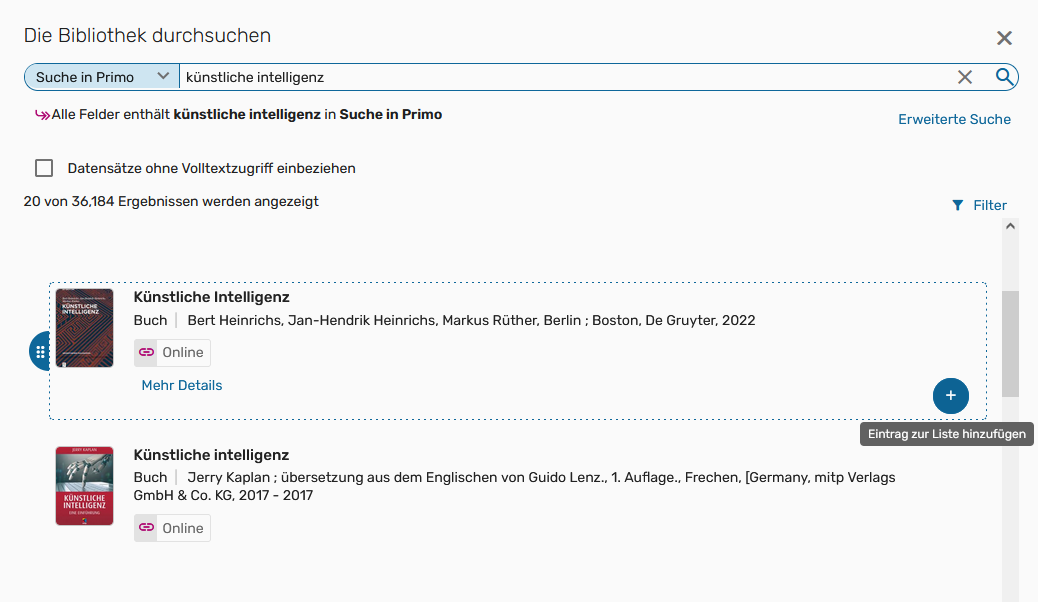Click the magnifier search icon
This screenshot has width=1038, height=602.
pos(1003,76)
